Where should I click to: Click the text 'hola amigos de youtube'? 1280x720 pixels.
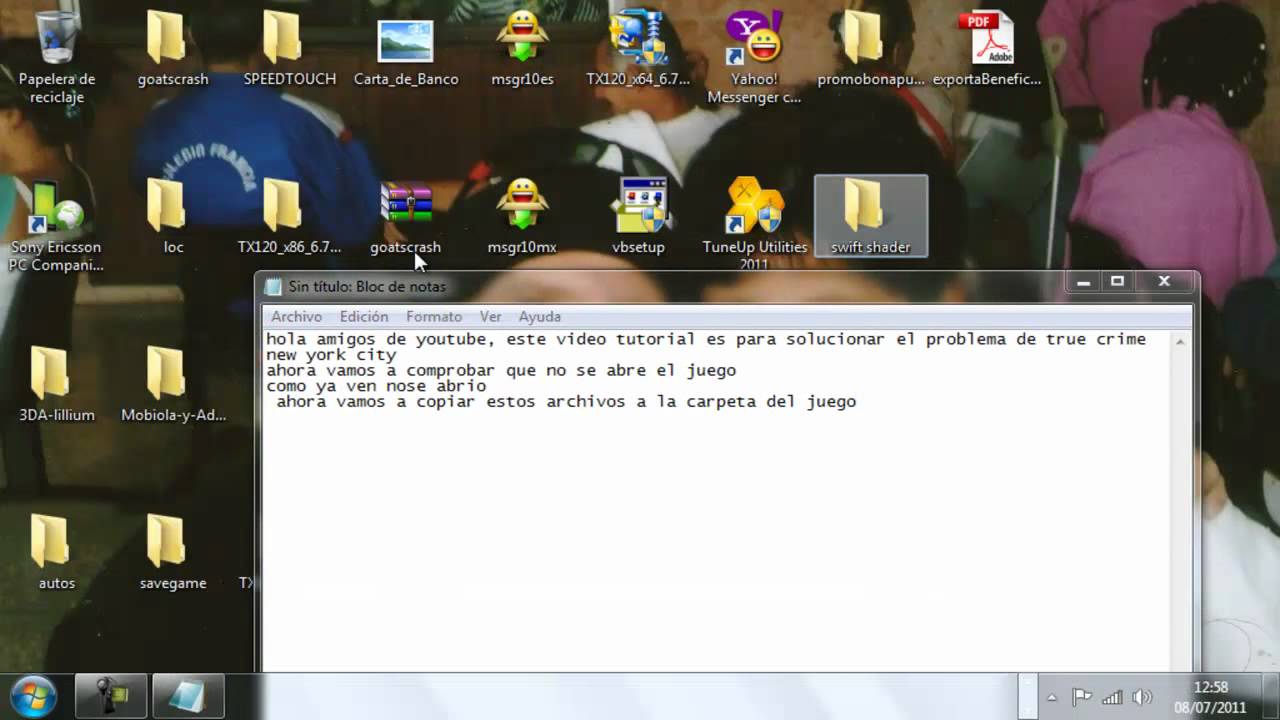click(x=376, y=339)
